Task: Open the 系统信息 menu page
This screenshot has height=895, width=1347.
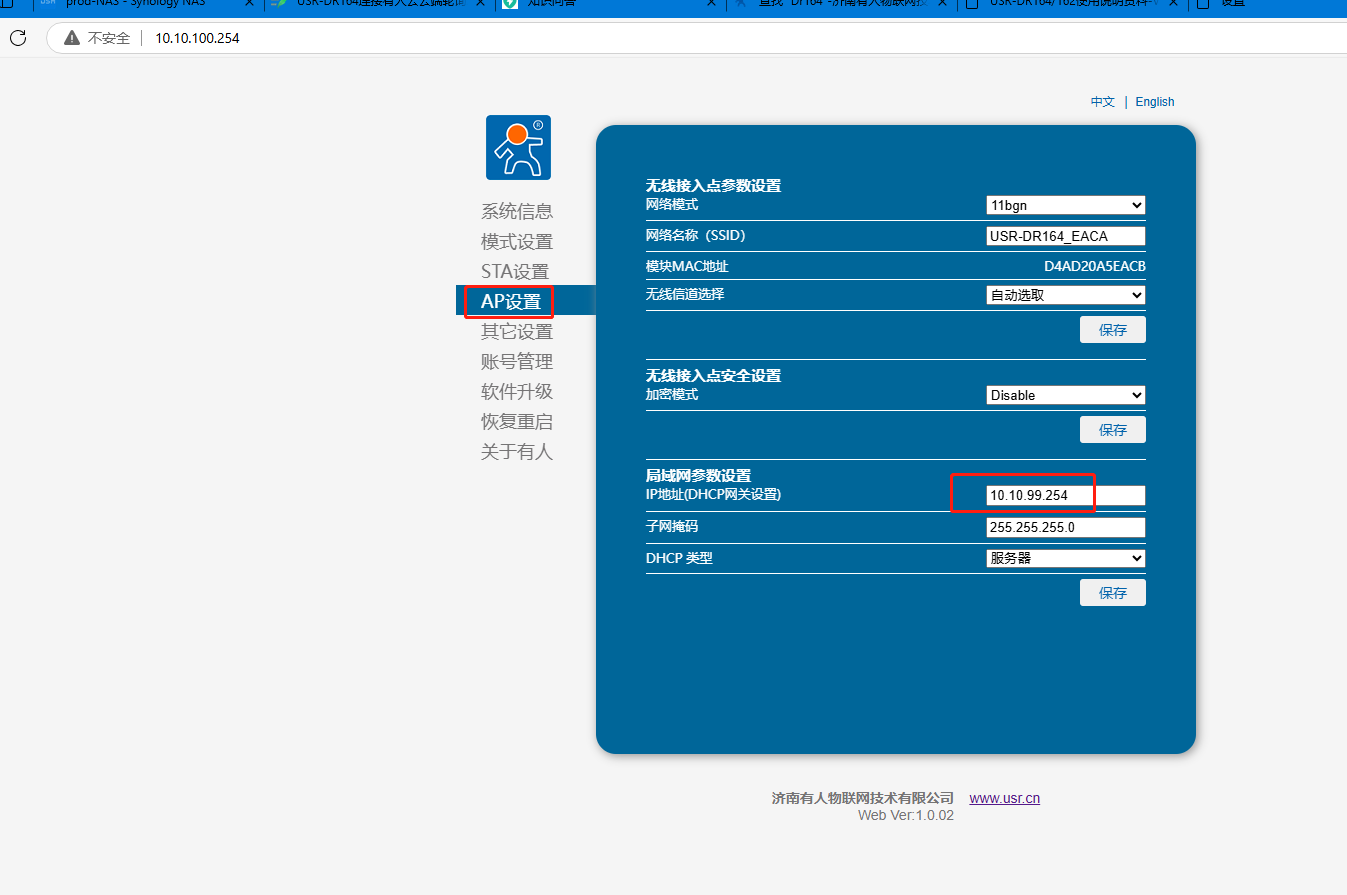Action: point(517,211)
